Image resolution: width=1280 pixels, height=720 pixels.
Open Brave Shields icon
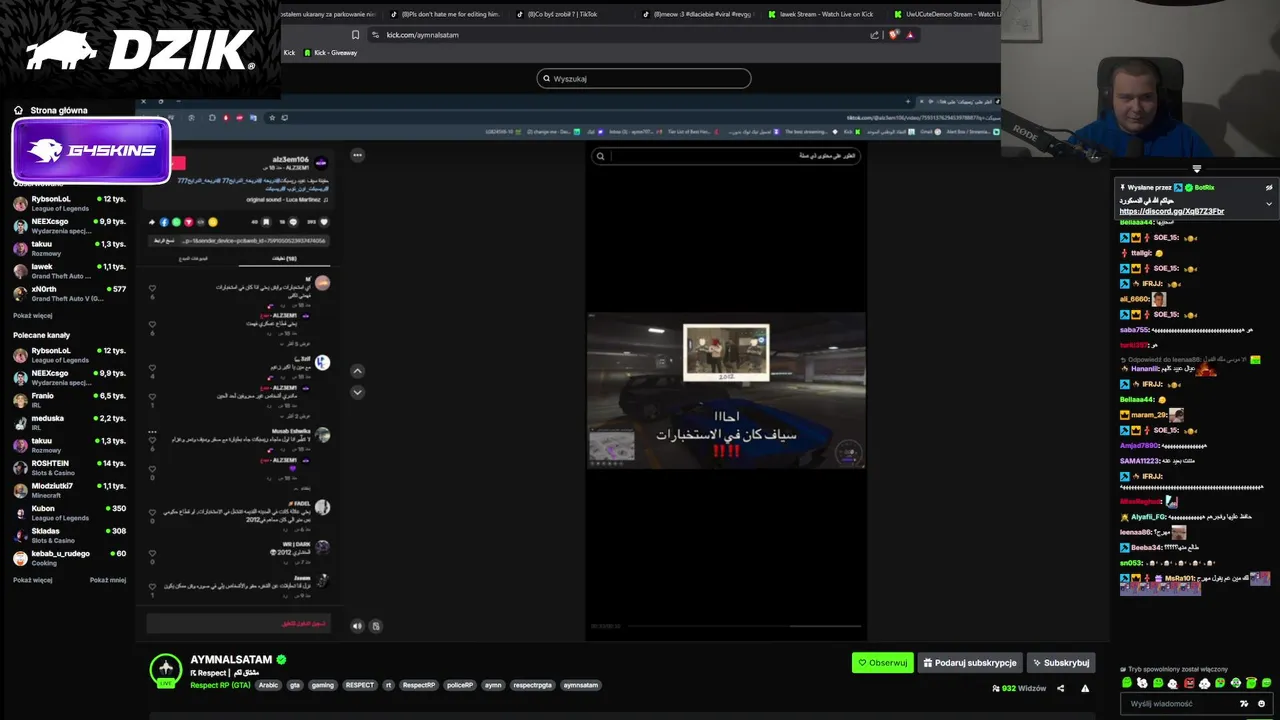(x=894, y=35)
